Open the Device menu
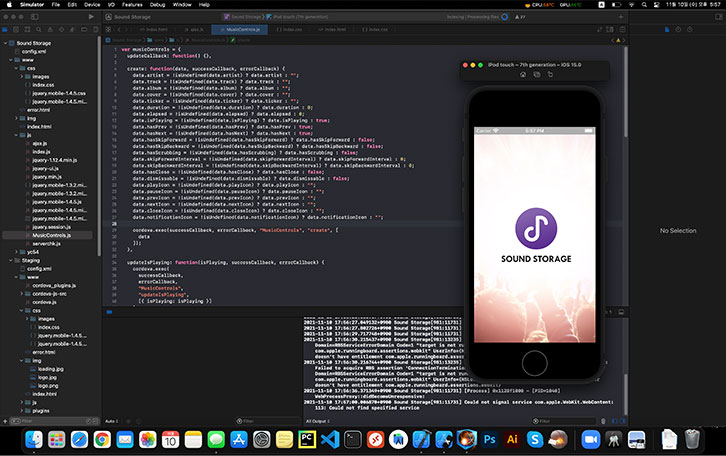The width and height of the screenshot is (726, 456). (92, 5)
